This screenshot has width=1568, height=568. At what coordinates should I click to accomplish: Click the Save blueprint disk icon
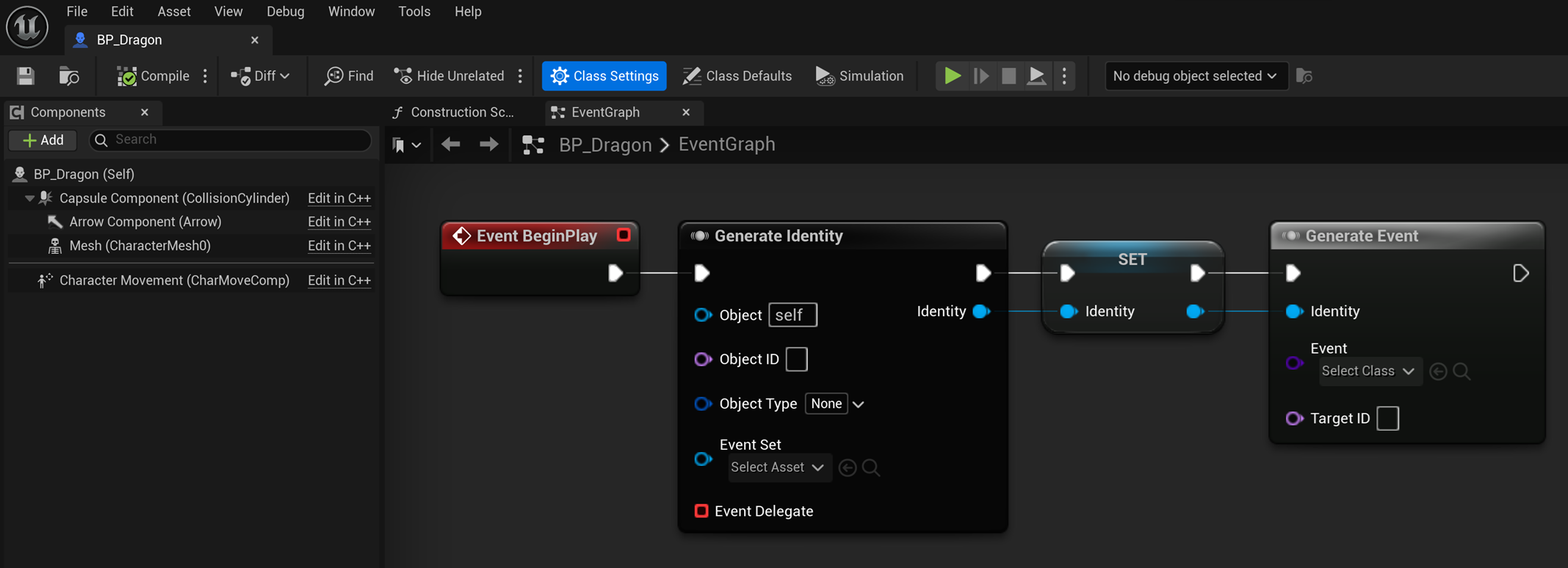point(26,76)
